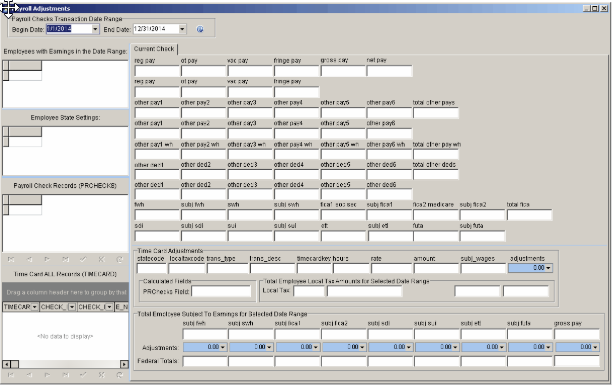Open Adjustments dropdown under gross pay total
This screenshot has width=612, height=386.
pos(595,347)
